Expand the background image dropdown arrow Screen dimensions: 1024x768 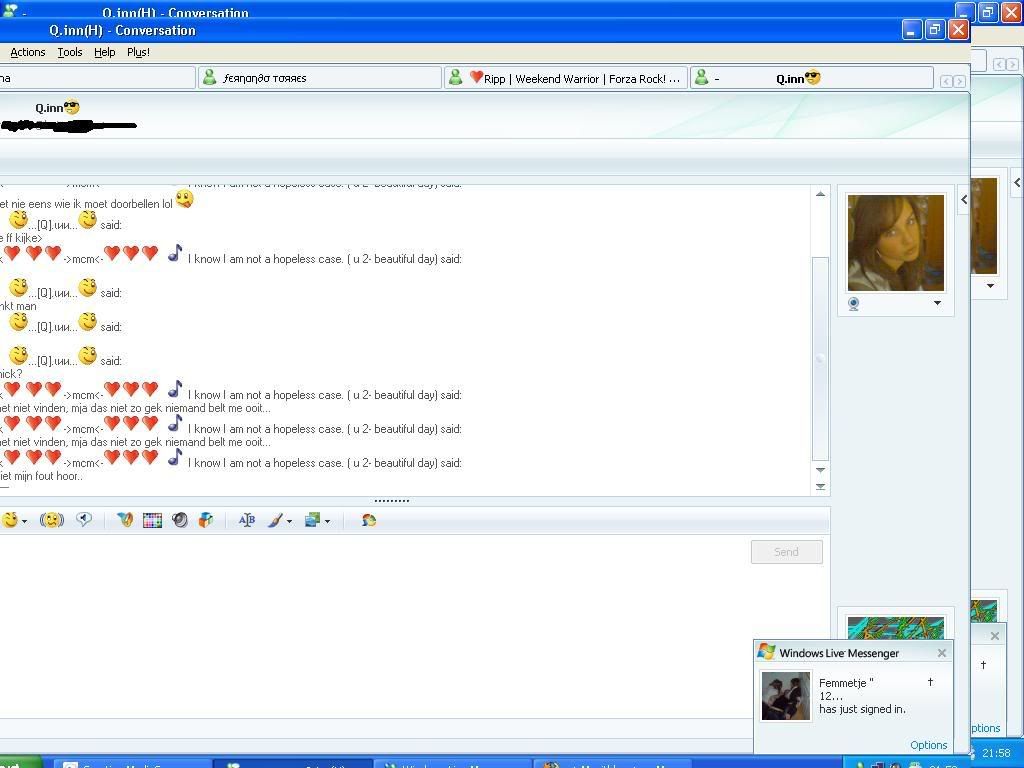click(327, 521)
